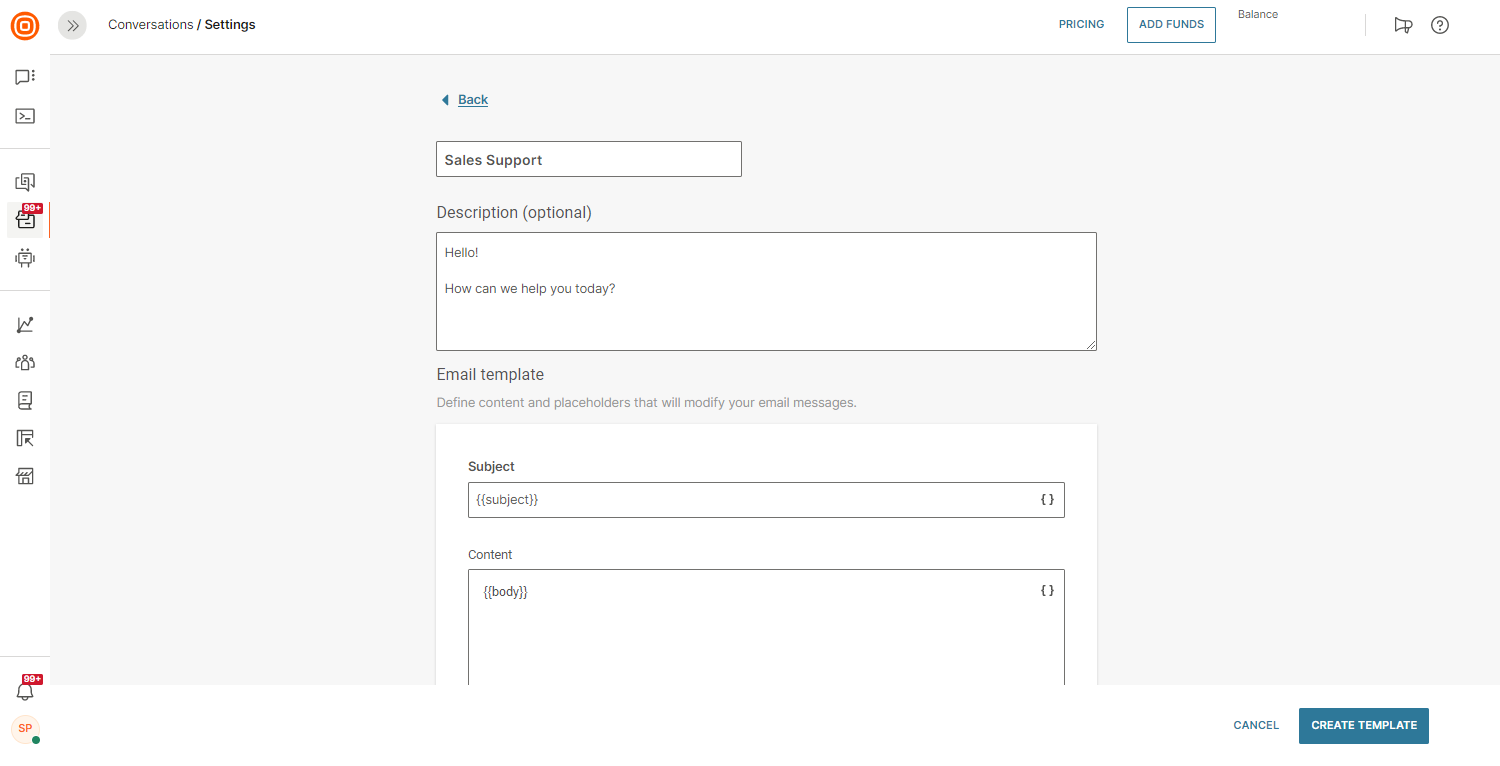Click the SP user avatar
This screenshot has height=766, width=1500.
click(x=25, y=729)
